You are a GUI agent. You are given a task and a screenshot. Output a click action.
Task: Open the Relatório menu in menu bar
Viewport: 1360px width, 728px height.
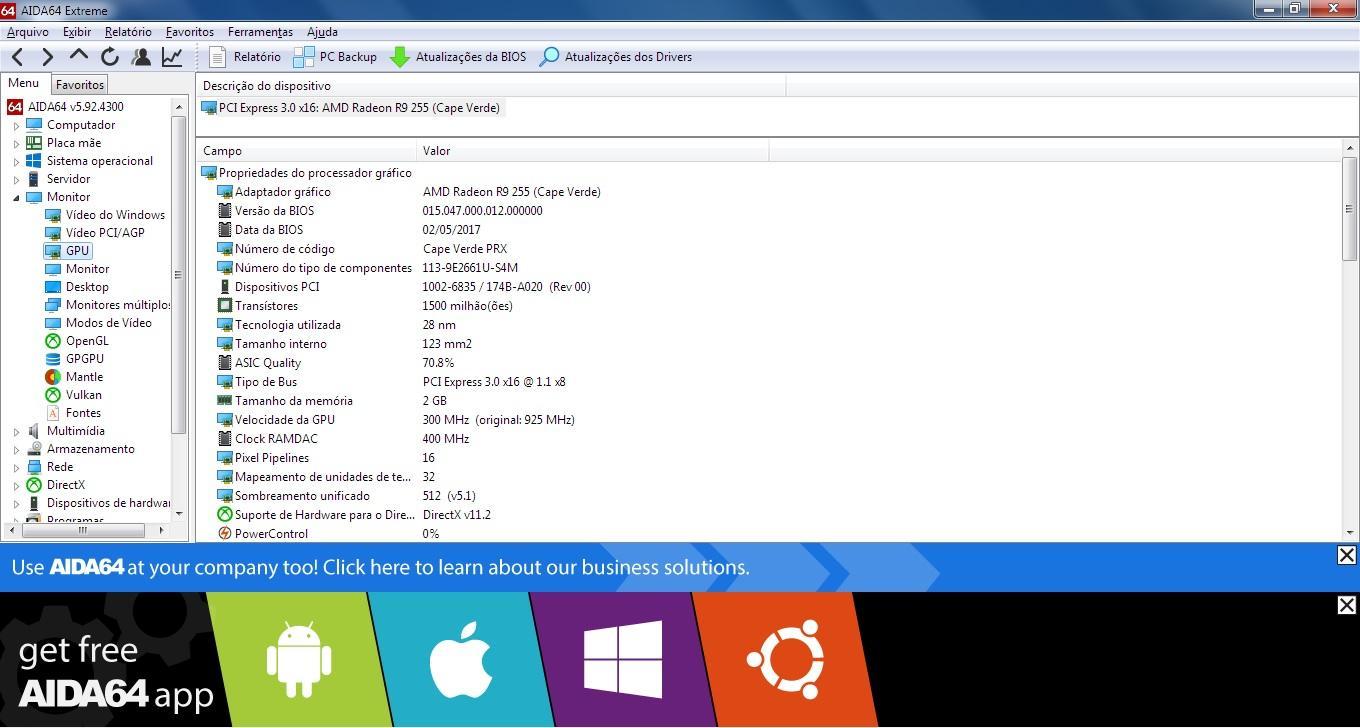pos(128,32)
